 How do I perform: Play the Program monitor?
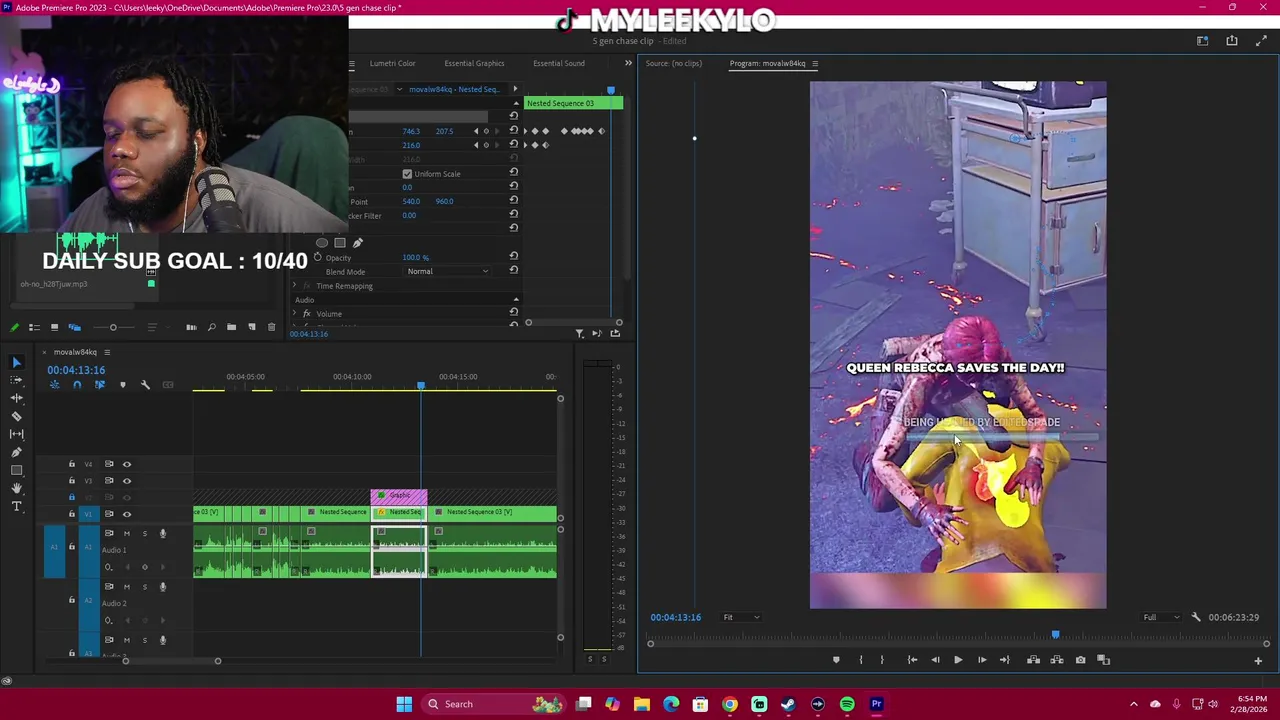coord(958,660)
